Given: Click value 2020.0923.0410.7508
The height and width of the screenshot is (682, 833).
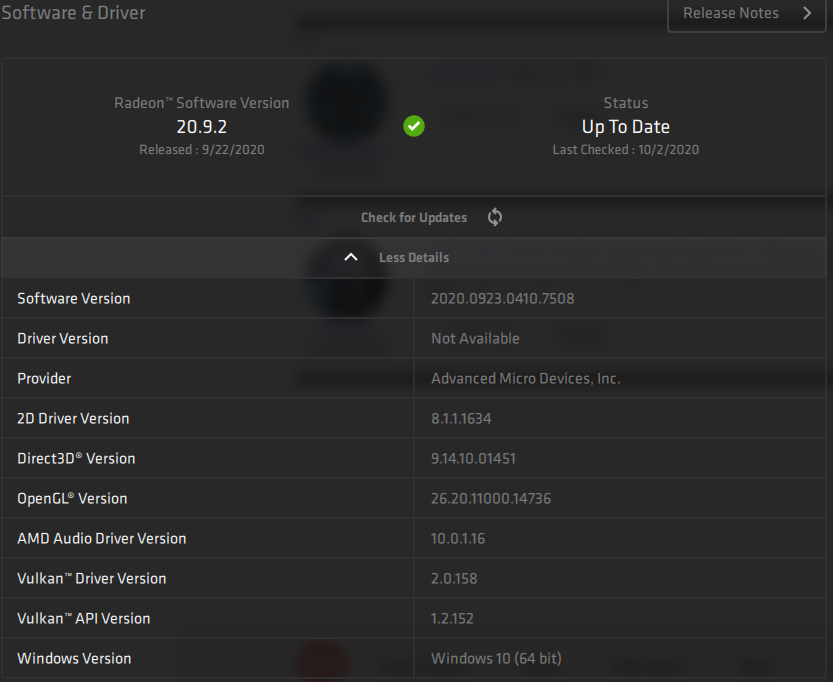Looking at the screenshot, I should (x=503, y=299).
